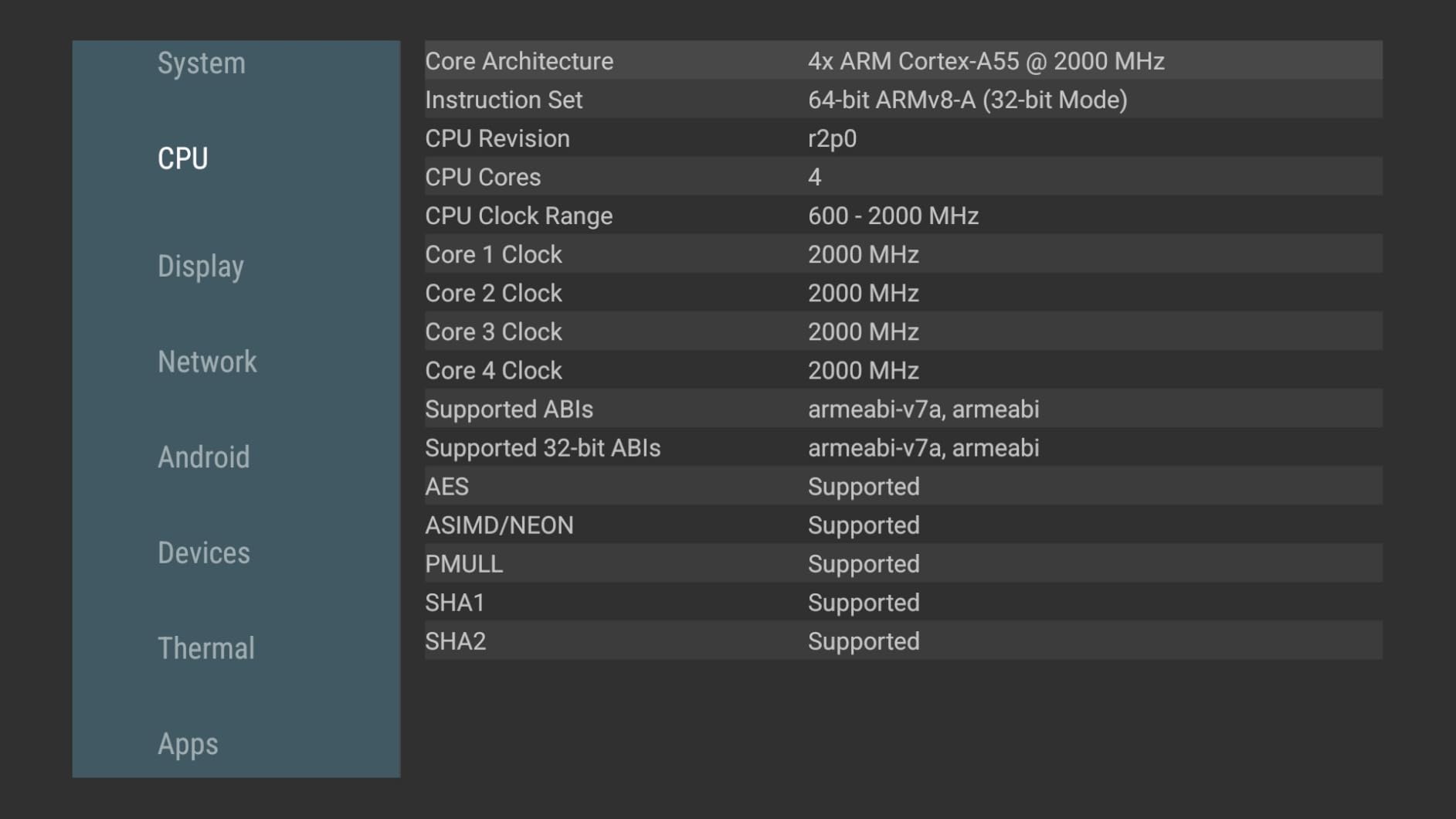
Task: Select the Core 3 Clock row
Action: (902, 331)
